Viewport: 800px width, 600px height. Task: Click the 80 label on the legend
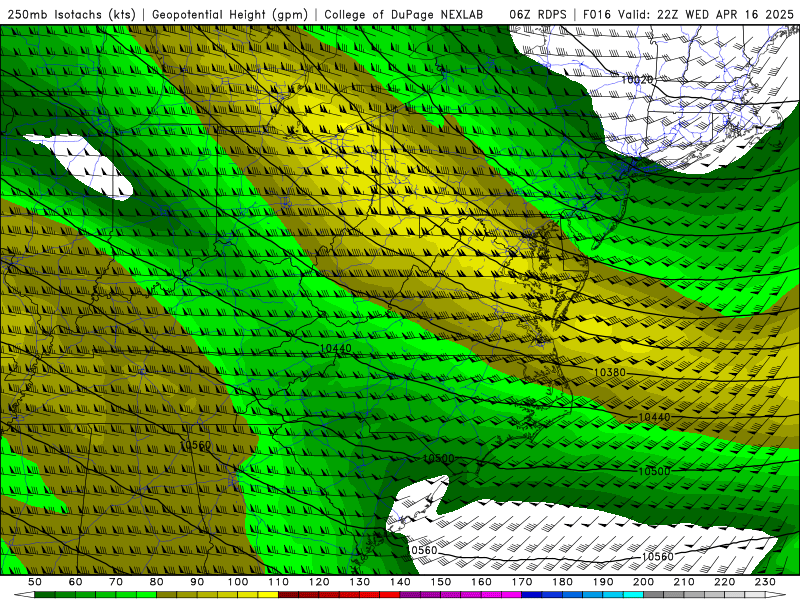tap(157, 582)
